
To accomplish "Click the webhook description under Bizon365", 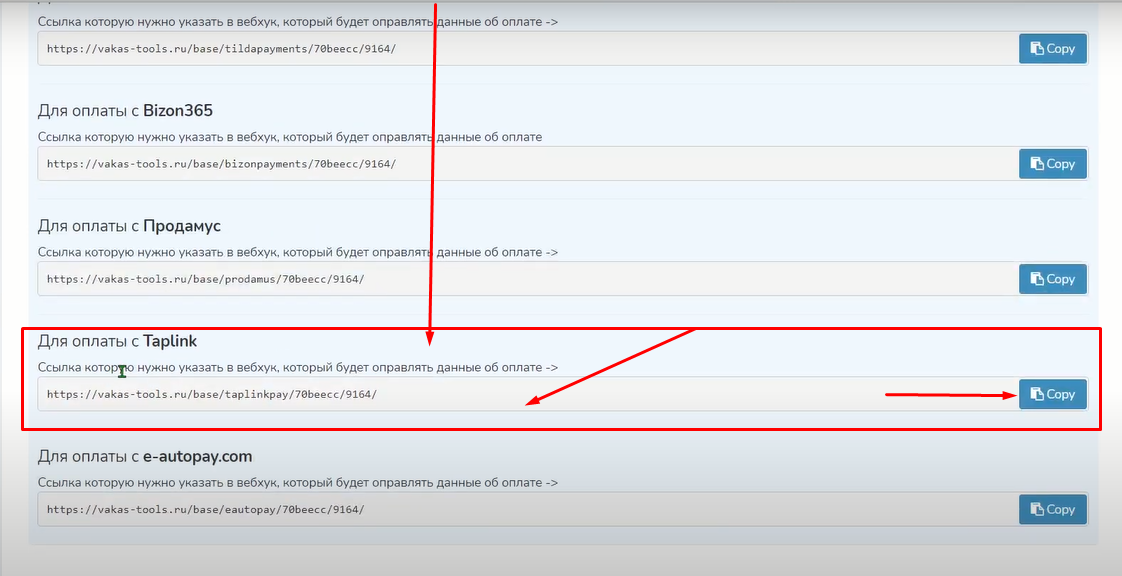I will coord(290,137).
